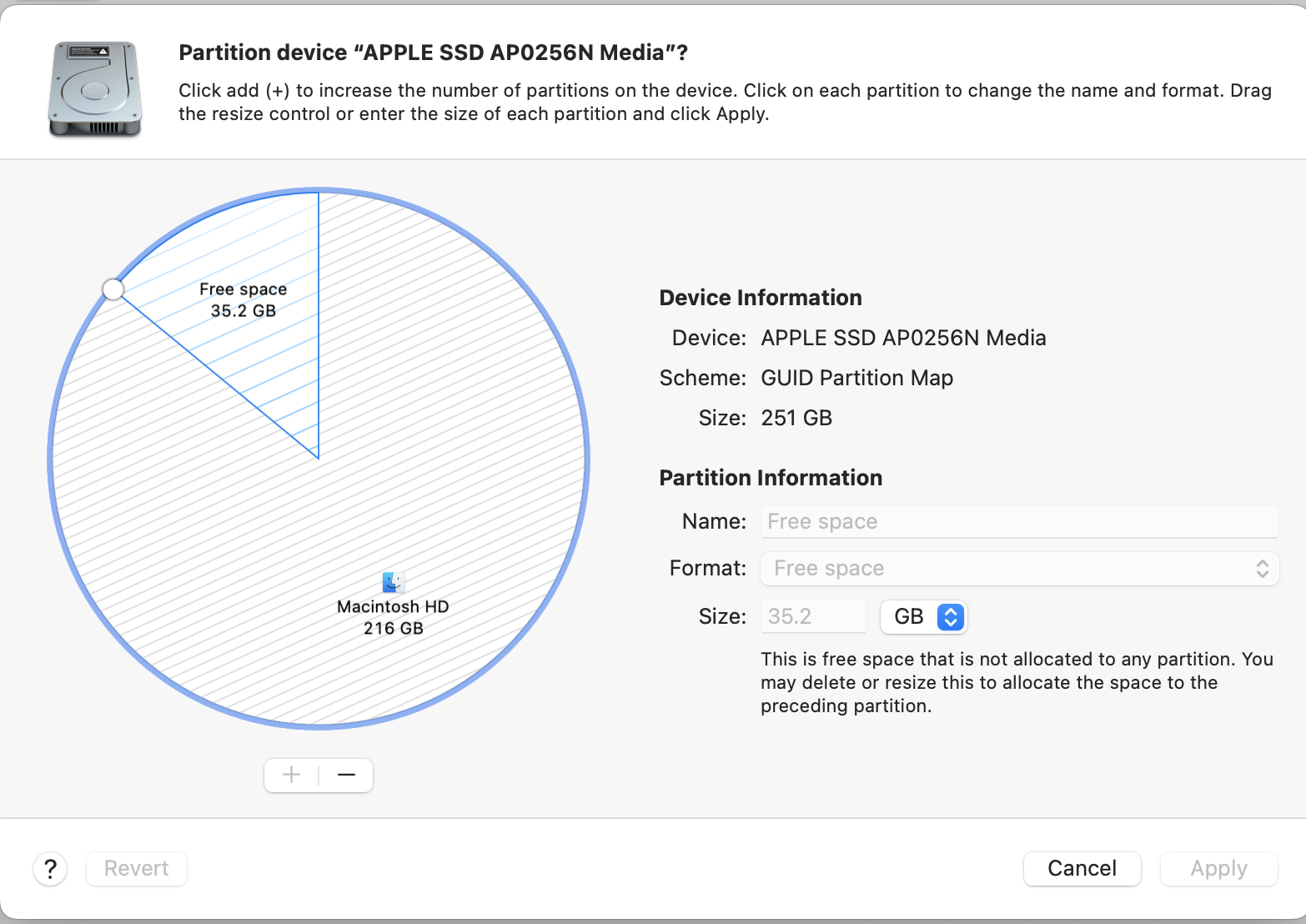
Task: Click the Macintosh HD 216 GB label
Action: click(392, 605)
